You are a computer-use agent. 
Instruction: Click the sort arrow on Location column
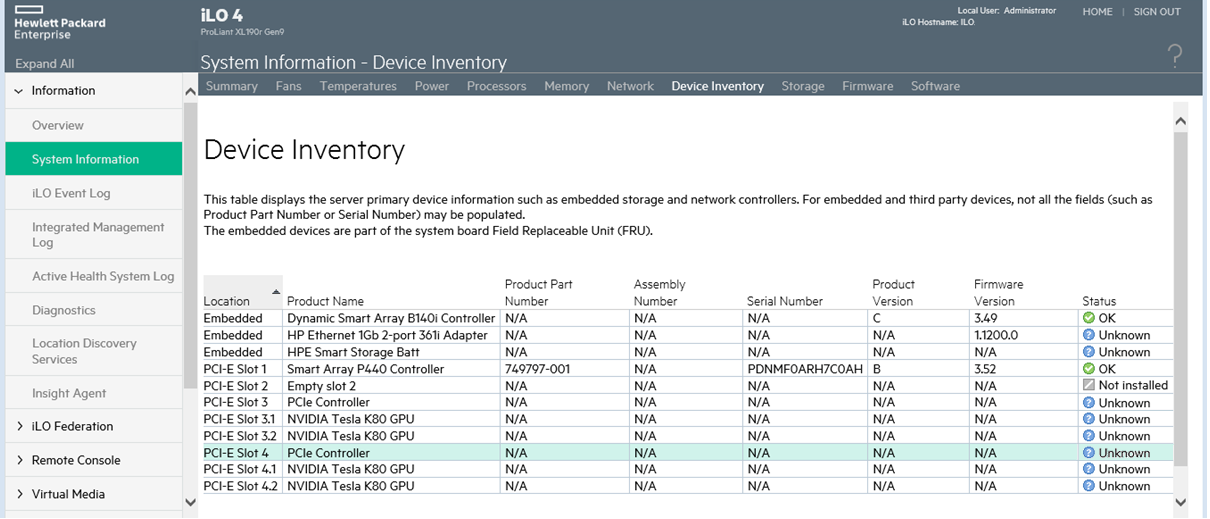click(276, 291)
